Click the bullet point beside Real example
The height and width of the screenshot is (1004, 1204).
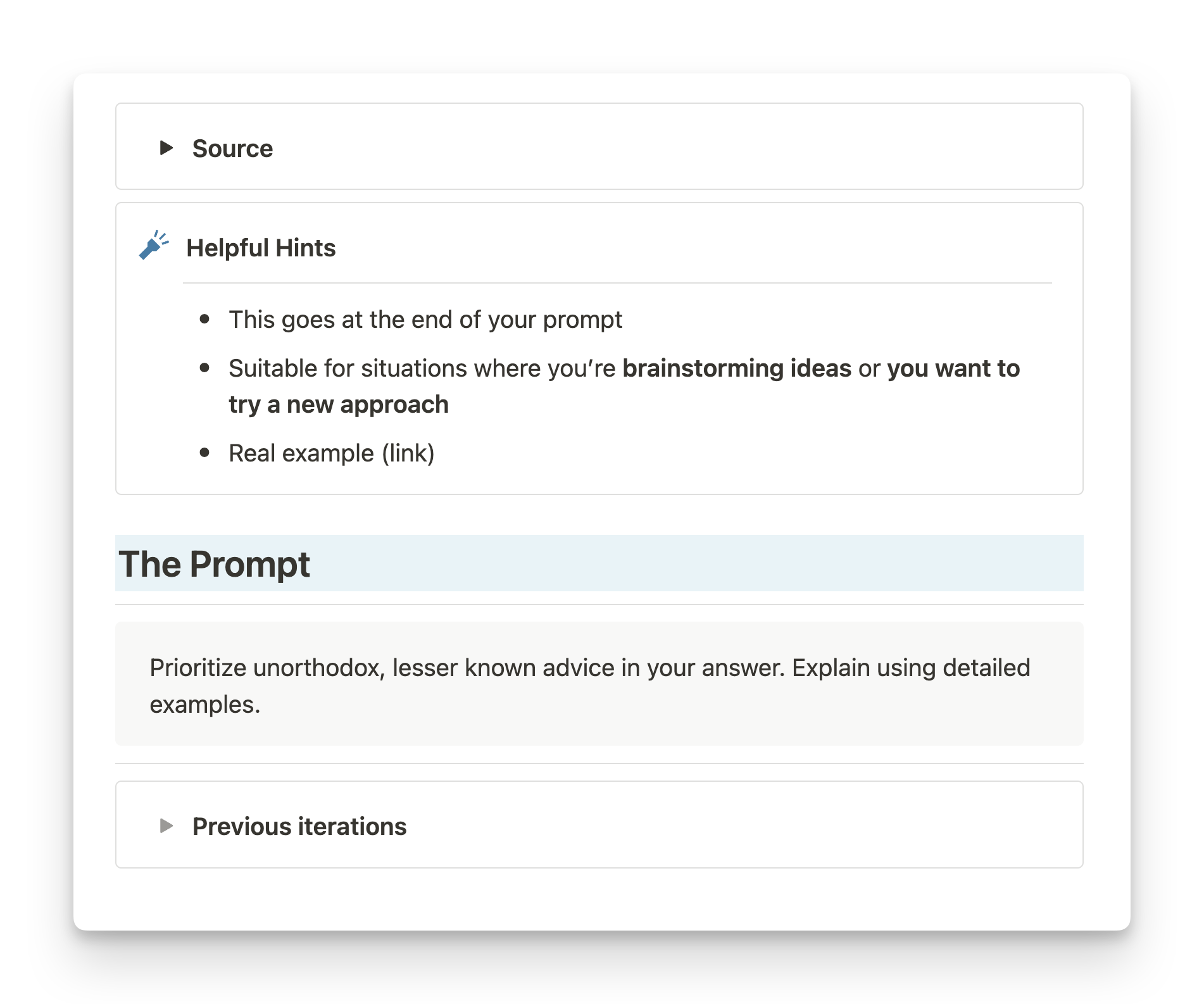[205, 452]
